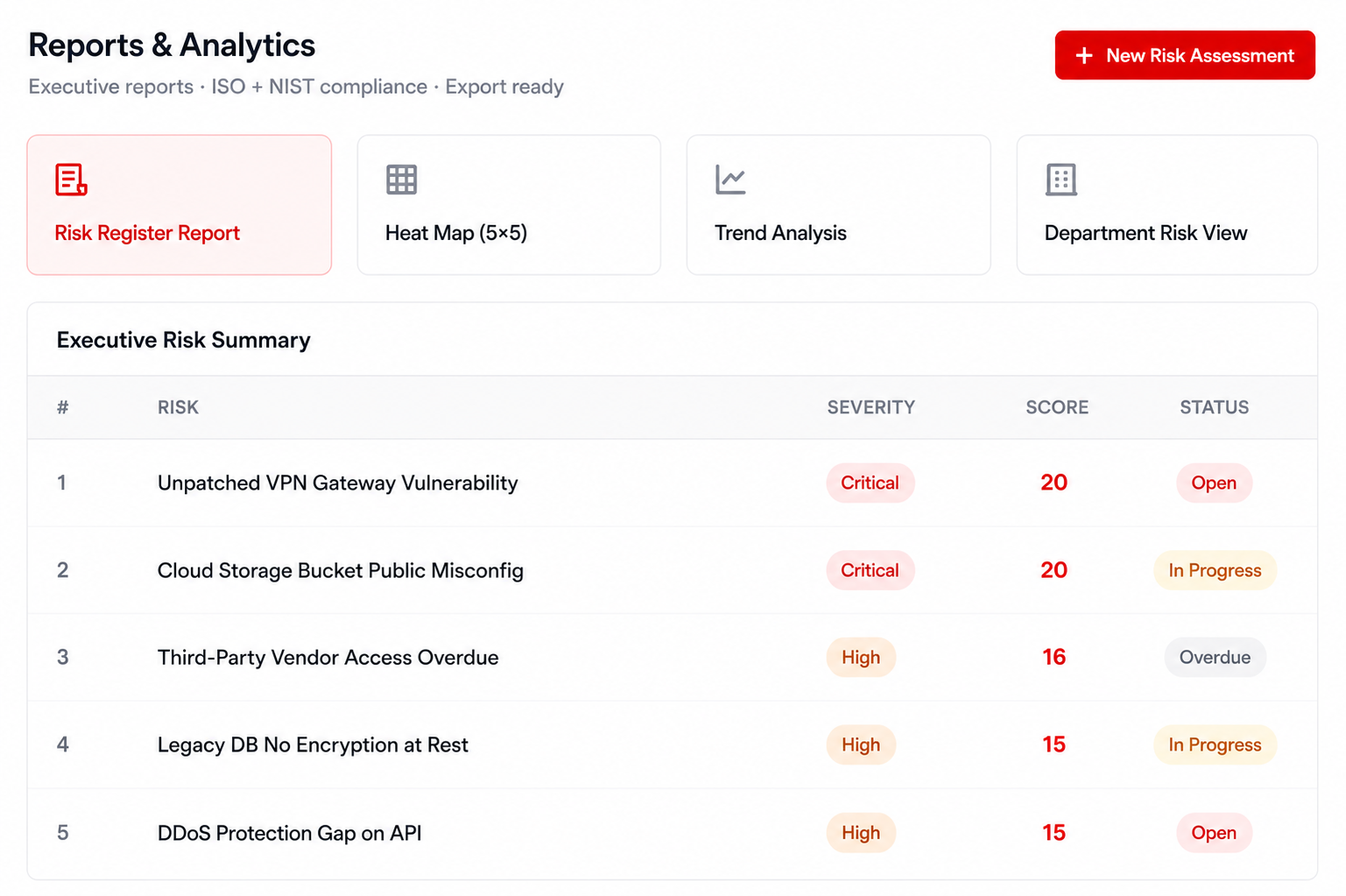Screen dimensions: 1346x896
Task: Click the SEVERITY column header
Action: 871,407
